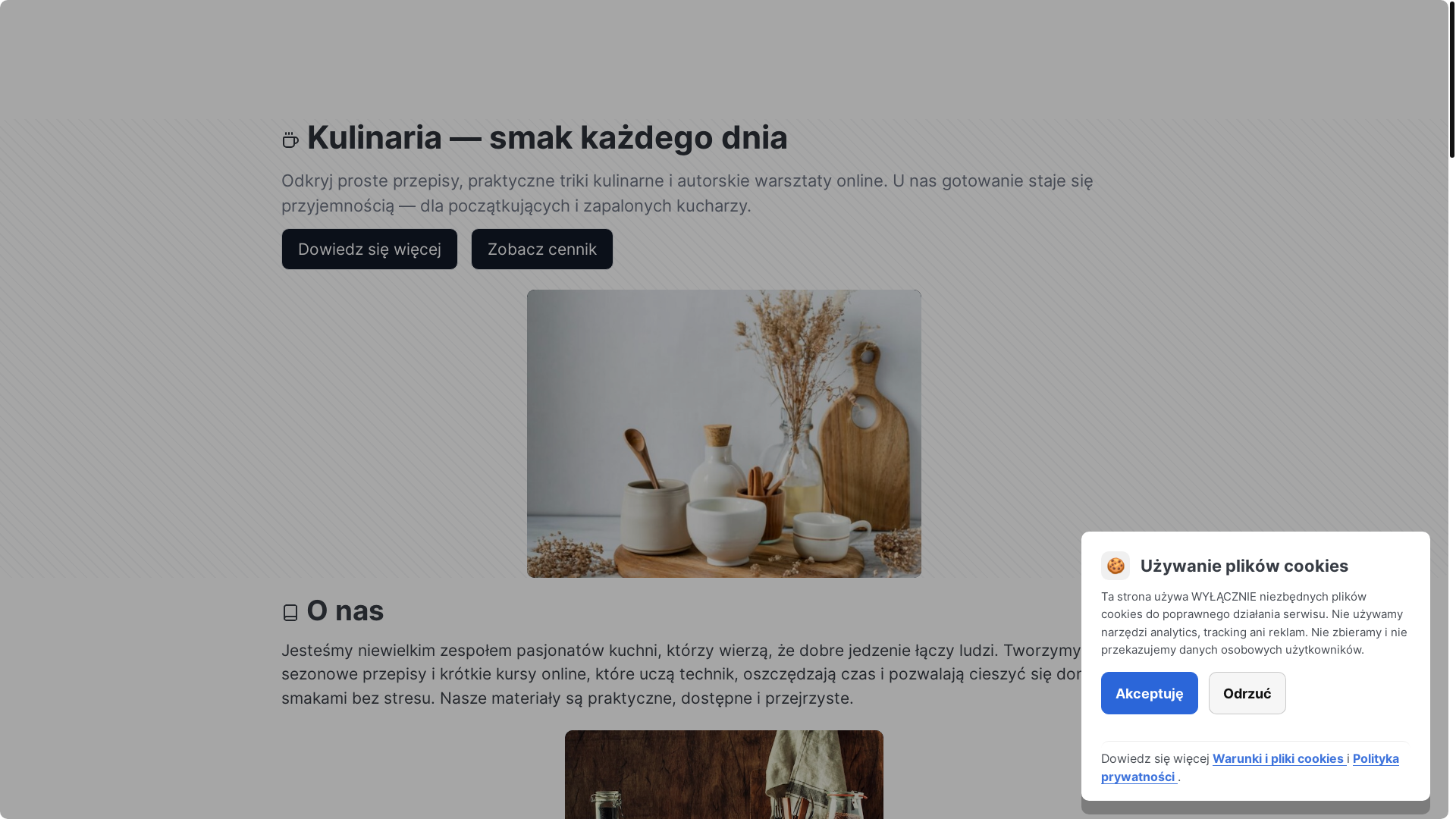Image resolution: width=1456 pixels, height=819 pixels.
Task: Click the cookie banner description paragraph
Action: tap(1254, 623)
